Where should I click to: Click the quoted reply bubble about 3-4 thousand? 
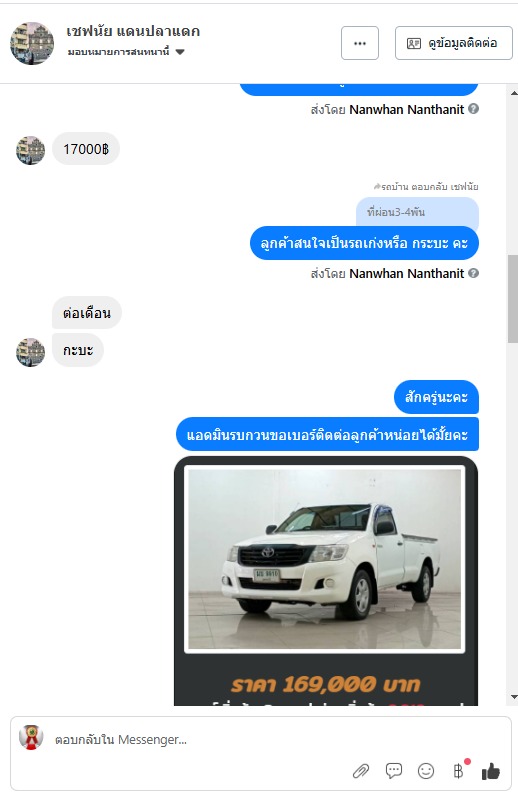pyautogui.click(x=417, y=212)
